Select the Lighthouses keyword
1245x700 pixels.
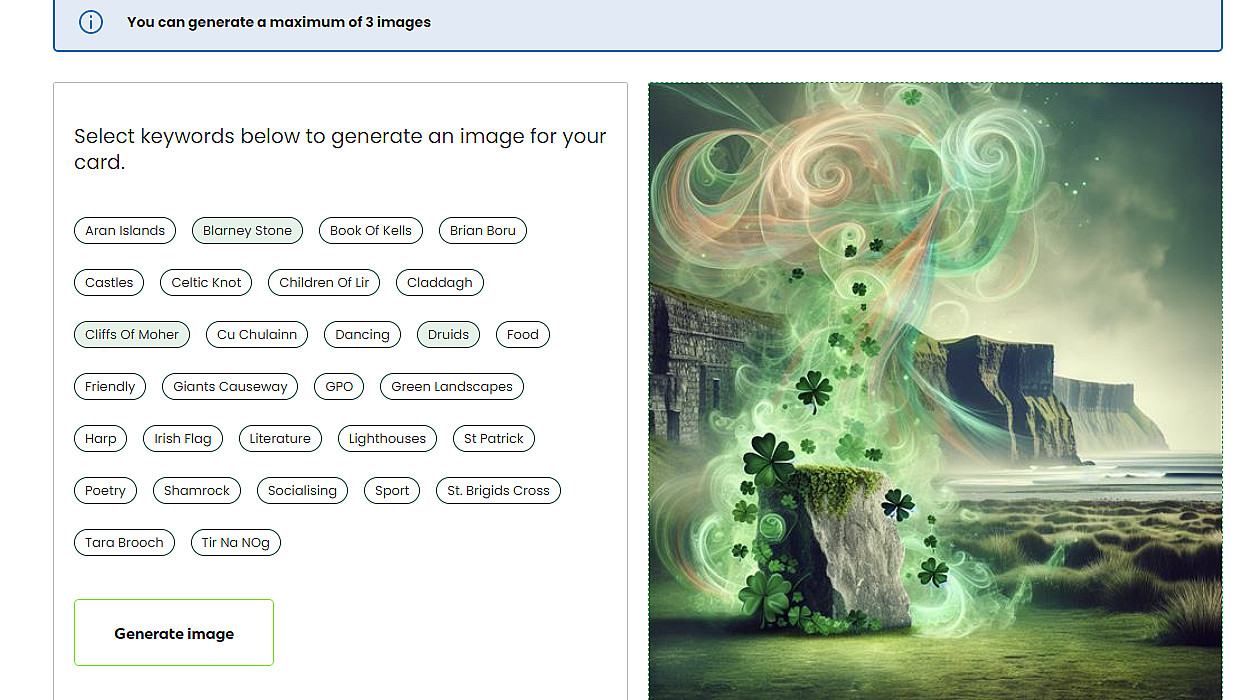pyautogui.click(x=387, y=439)
